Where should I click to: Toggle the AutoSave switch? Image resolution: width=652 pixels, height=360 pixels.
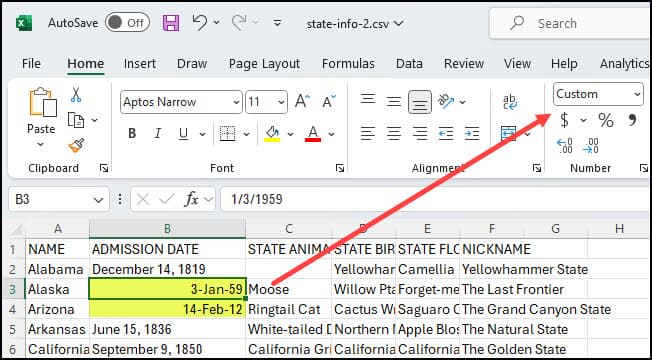coord(127,23)
